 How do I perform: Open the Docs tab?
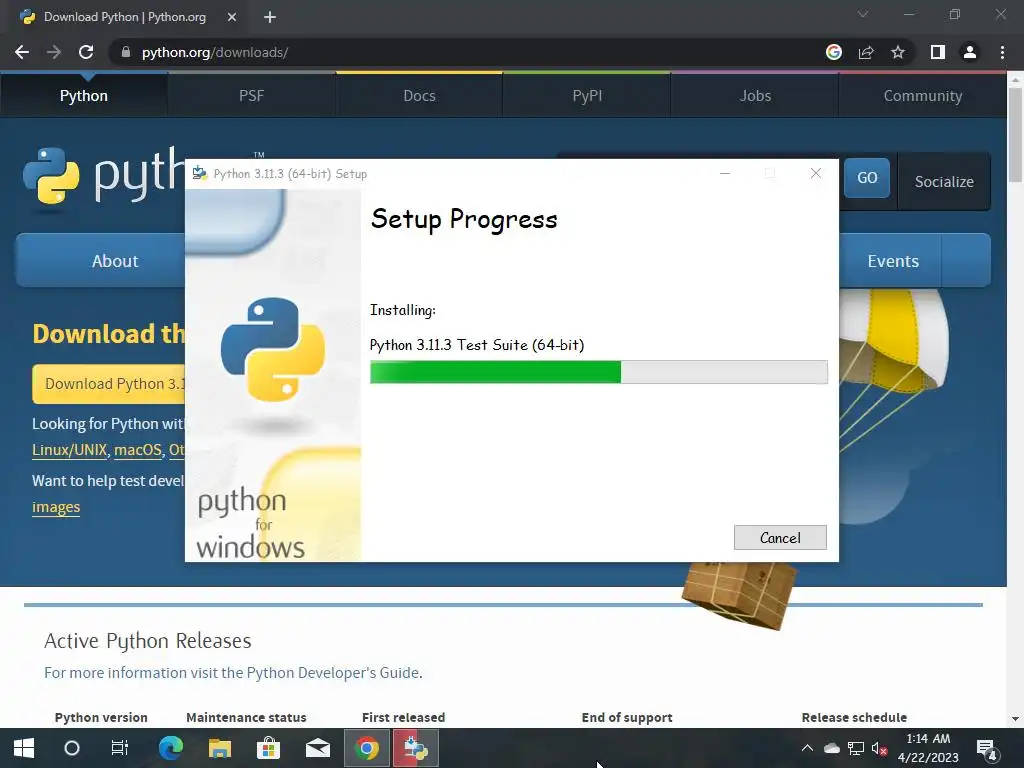tap(419, 95)
